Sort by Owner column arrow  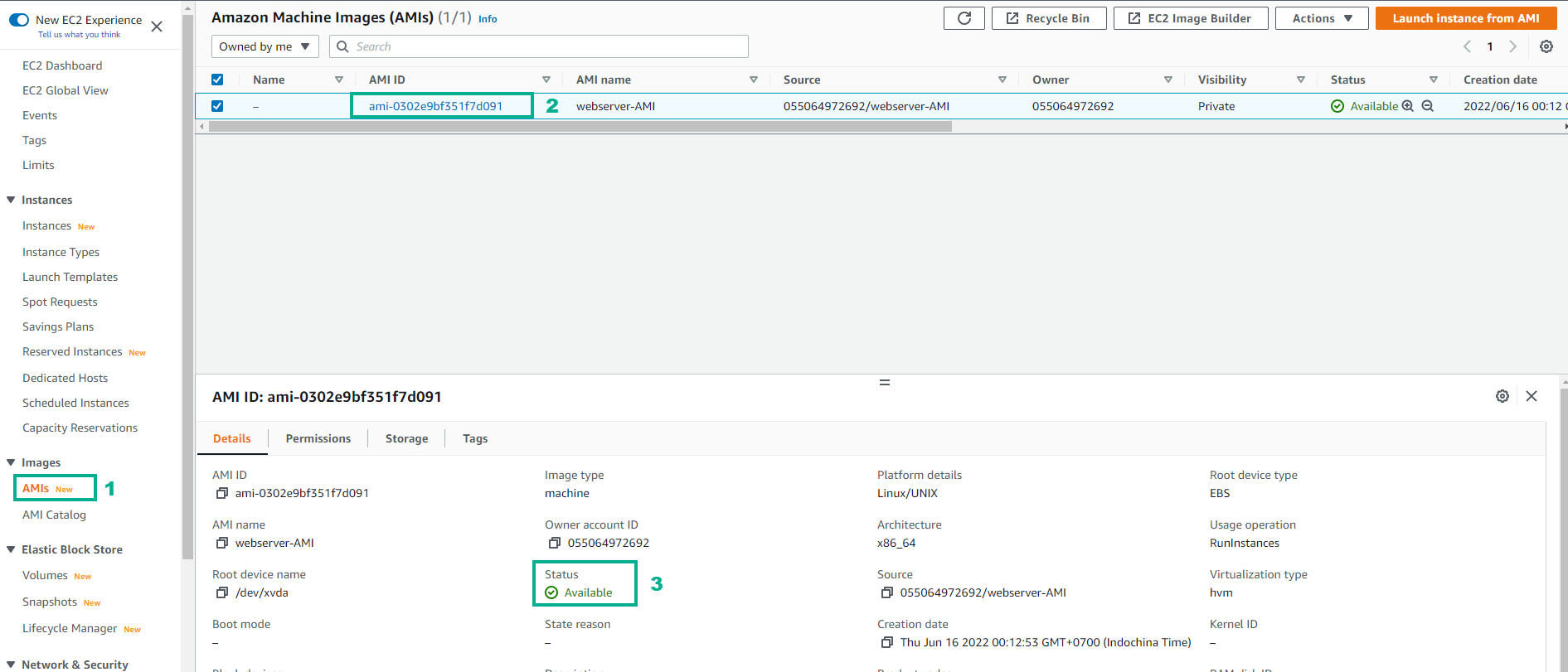(1168, 80)
